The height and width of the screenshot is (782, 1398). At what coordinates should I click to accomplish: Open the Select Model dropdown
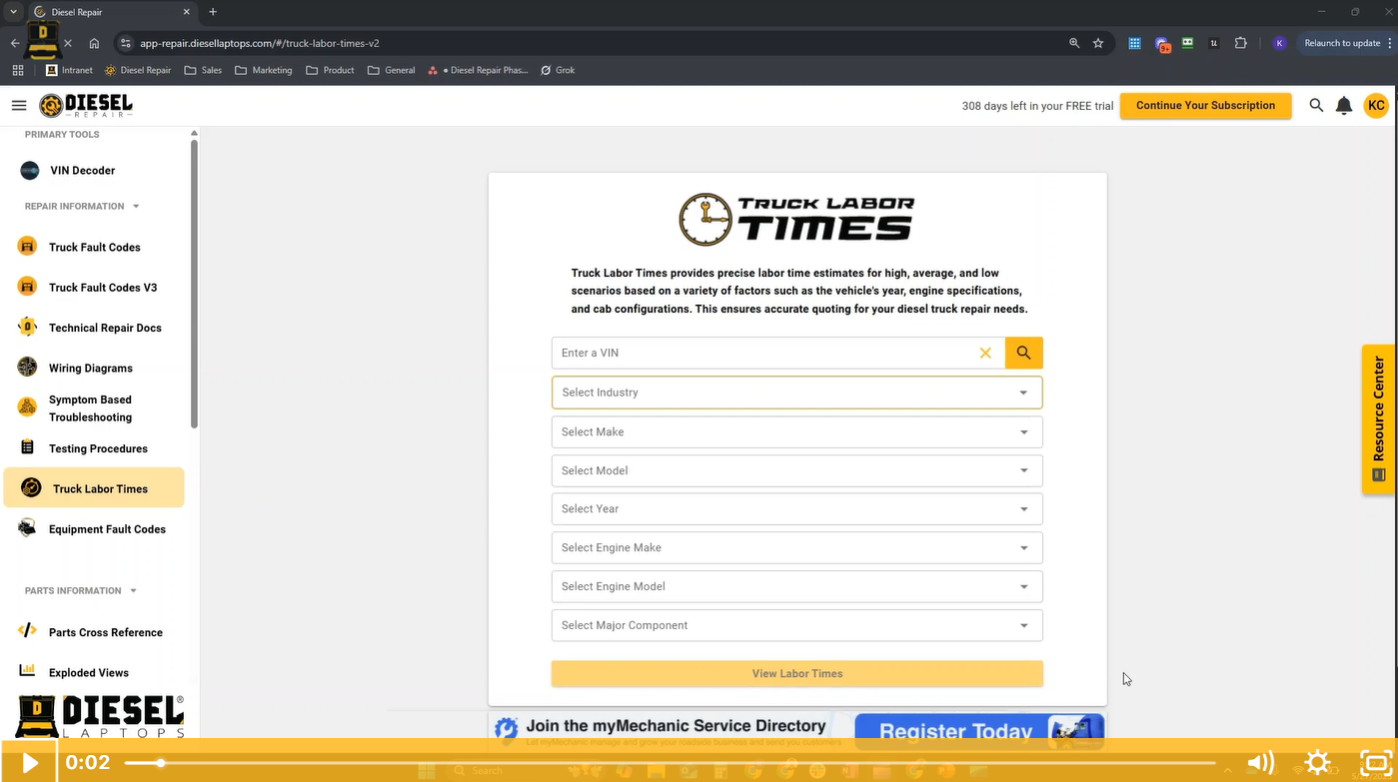click(x=797, y=471)
